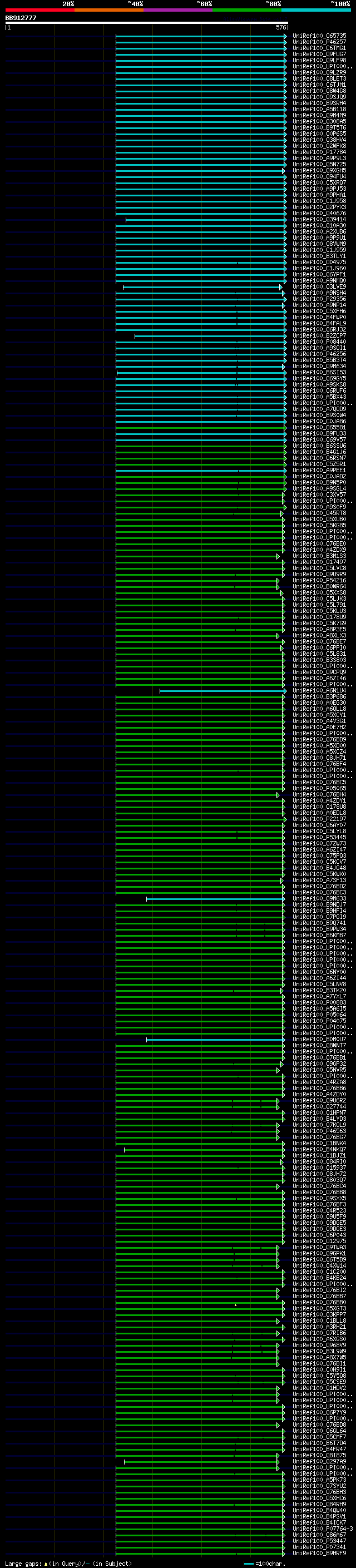Select hit label UniRef100_Q6YPF1
This screenshot has height=1568, width=356.
click(x=319, y=275)
